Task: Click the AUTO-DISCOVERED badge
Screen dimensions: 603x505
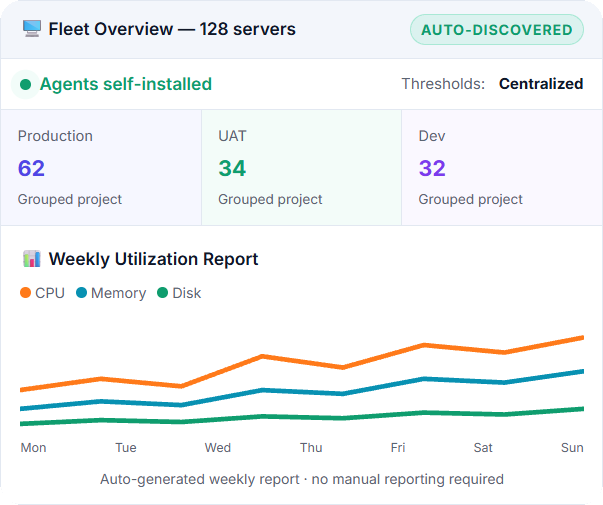Action: coord(496,30)
